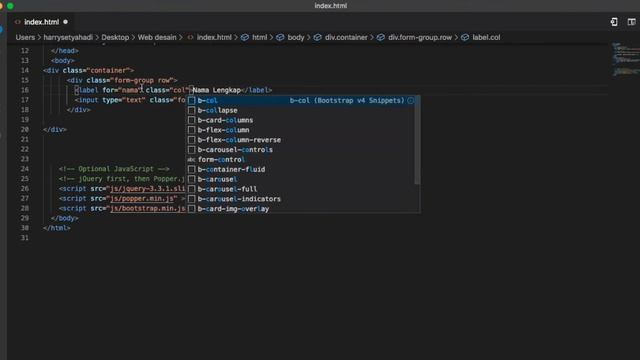Viewport: 640px width, 360px height.
Task: Choose the b-flex-column-reverse suggestion
Action: pos(301,140)
